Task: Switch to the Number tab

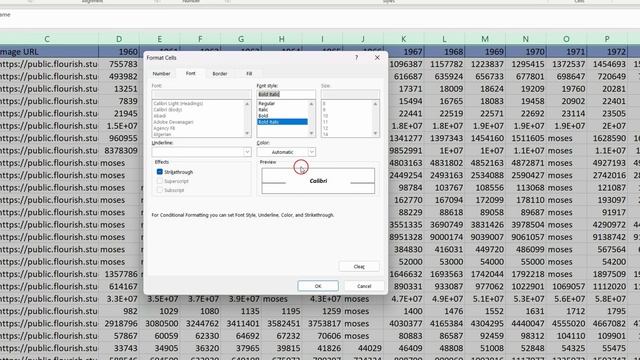Action: point(161,74)
